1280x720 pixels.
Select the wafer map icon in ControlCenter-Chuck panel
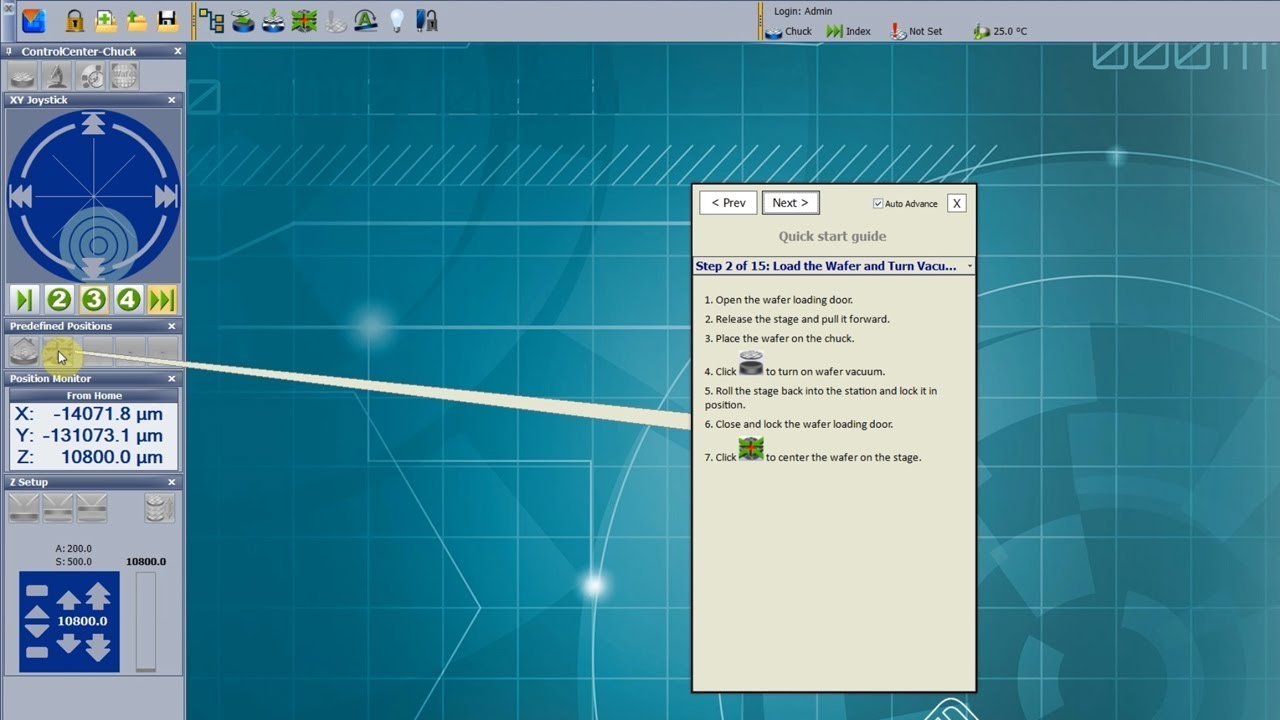[123, 75]
